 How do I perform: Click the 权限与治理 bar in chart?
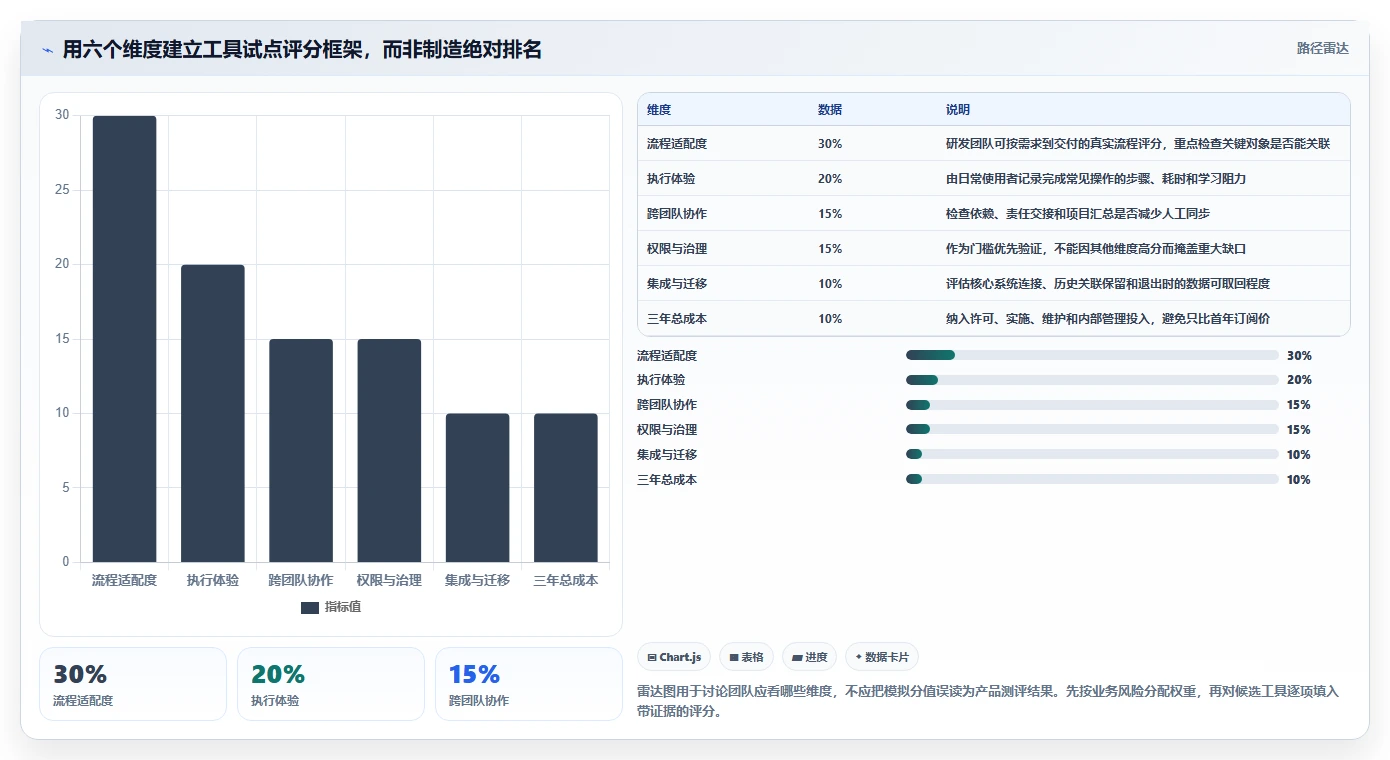point(389,450)
